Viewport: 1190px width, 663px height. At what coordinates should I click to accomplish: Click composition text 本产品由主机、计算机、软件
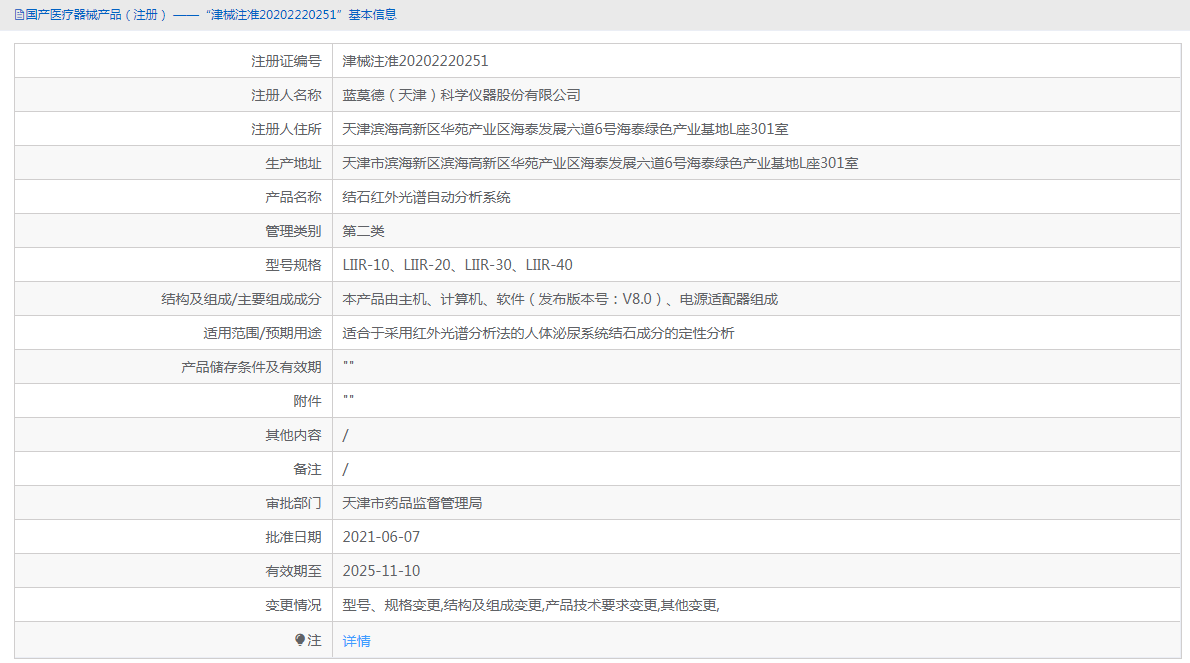(560, 299)
